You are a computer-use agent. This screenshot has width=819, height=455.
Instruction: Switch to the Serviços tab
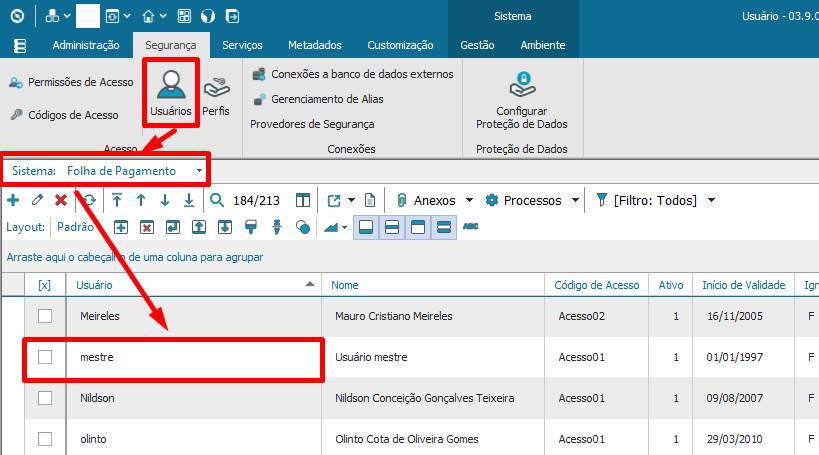click(x=242, y=45)
